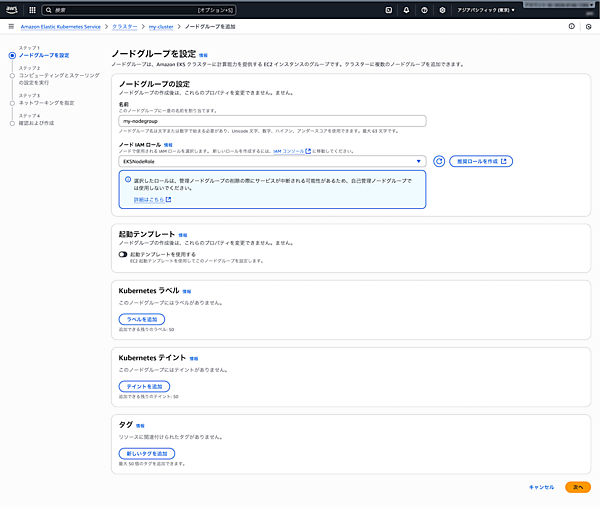Screen dimensions: 600x520
Task: Open the settings gear in top bar
Action: coord(442,10)
